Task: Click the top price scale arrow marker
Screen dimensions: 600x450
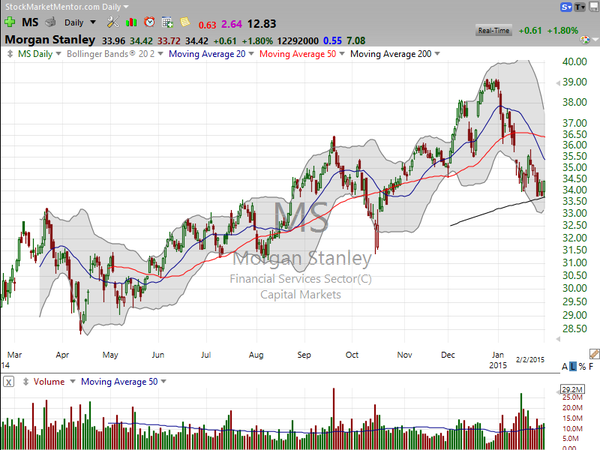Action: 558,82
